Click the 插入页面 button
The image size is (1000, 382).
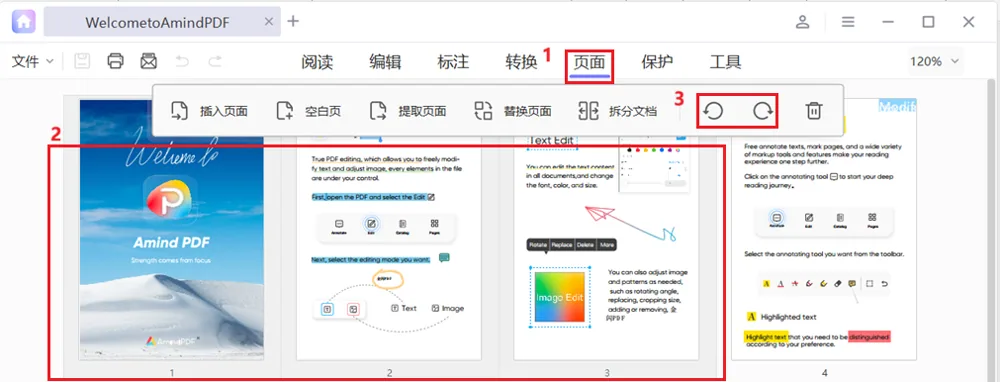click(x=209, y=111)
